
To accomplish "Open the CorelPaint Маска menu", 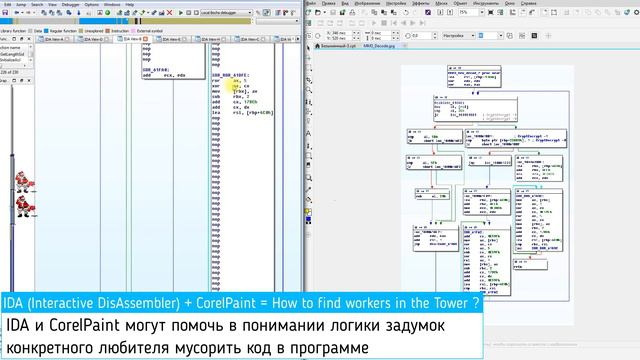I will [x=441, y=3].
